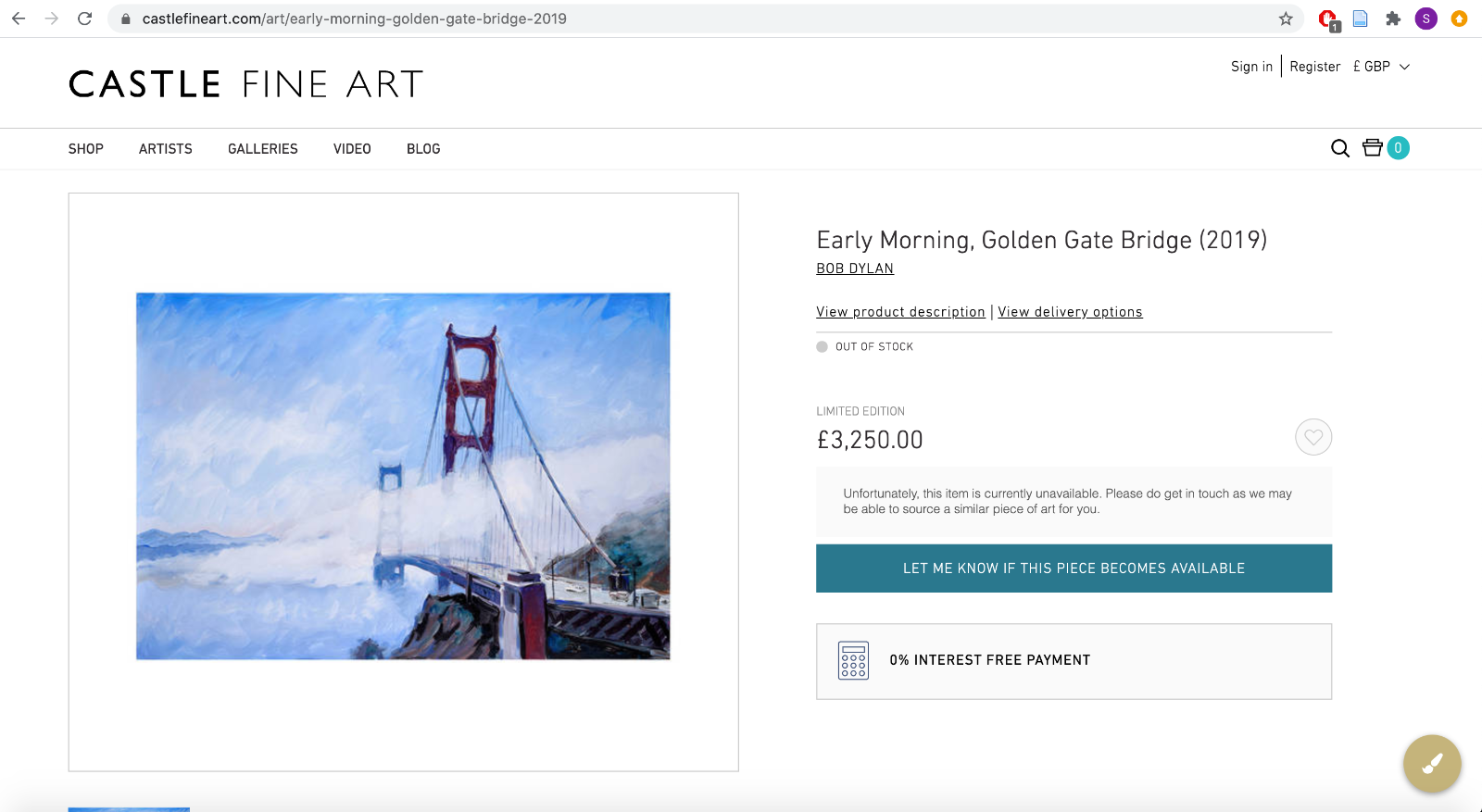This screenshot has width=1482, height=812.
Task: Open the ARTISTS menu
Action: [166, 149]
